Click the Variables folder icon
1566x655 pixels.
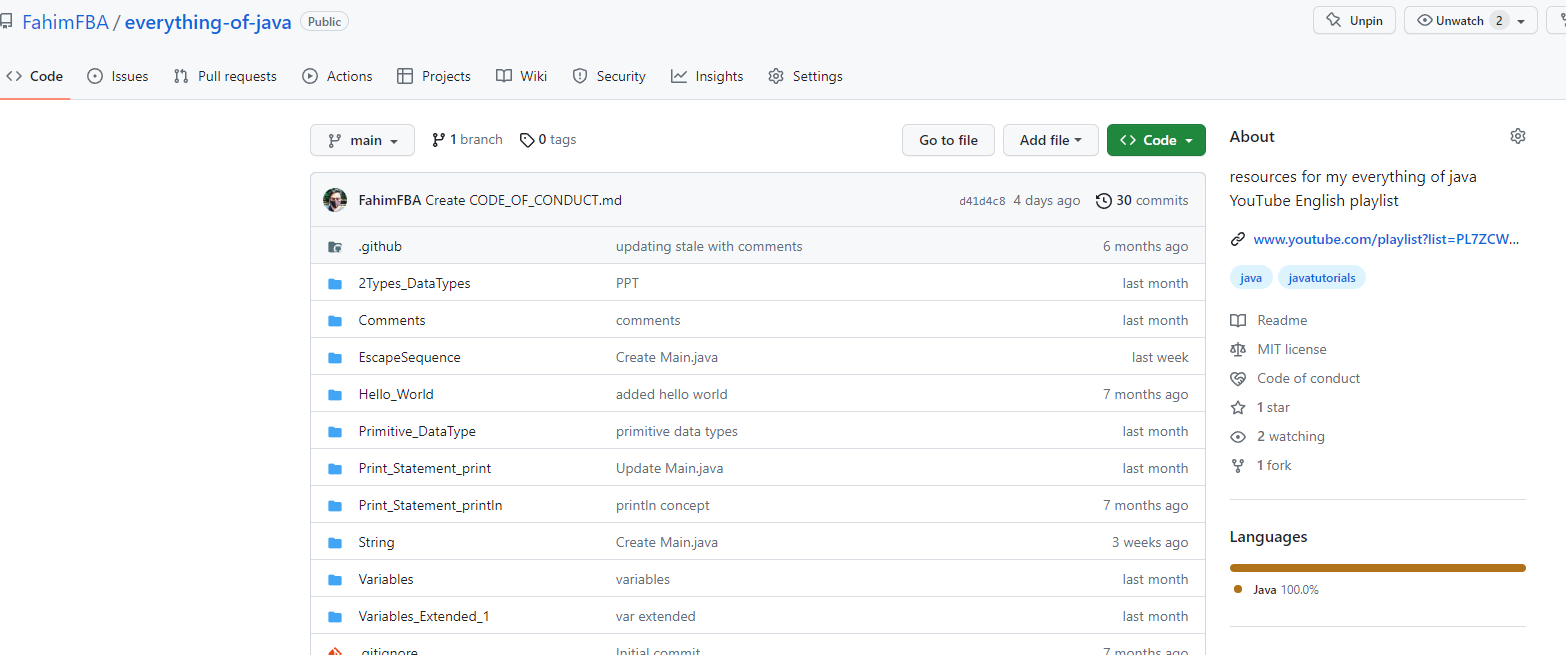335,579
